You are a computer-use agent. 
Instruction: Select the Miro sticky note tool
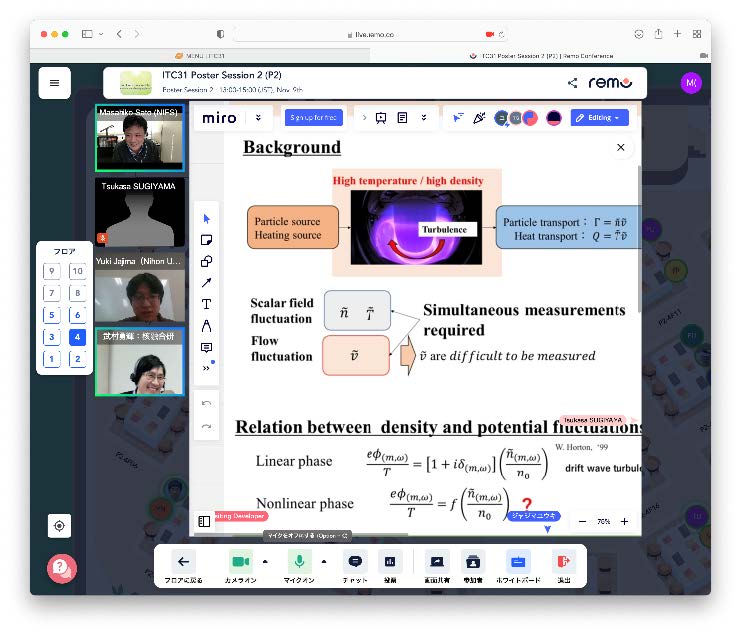[207, 240]
